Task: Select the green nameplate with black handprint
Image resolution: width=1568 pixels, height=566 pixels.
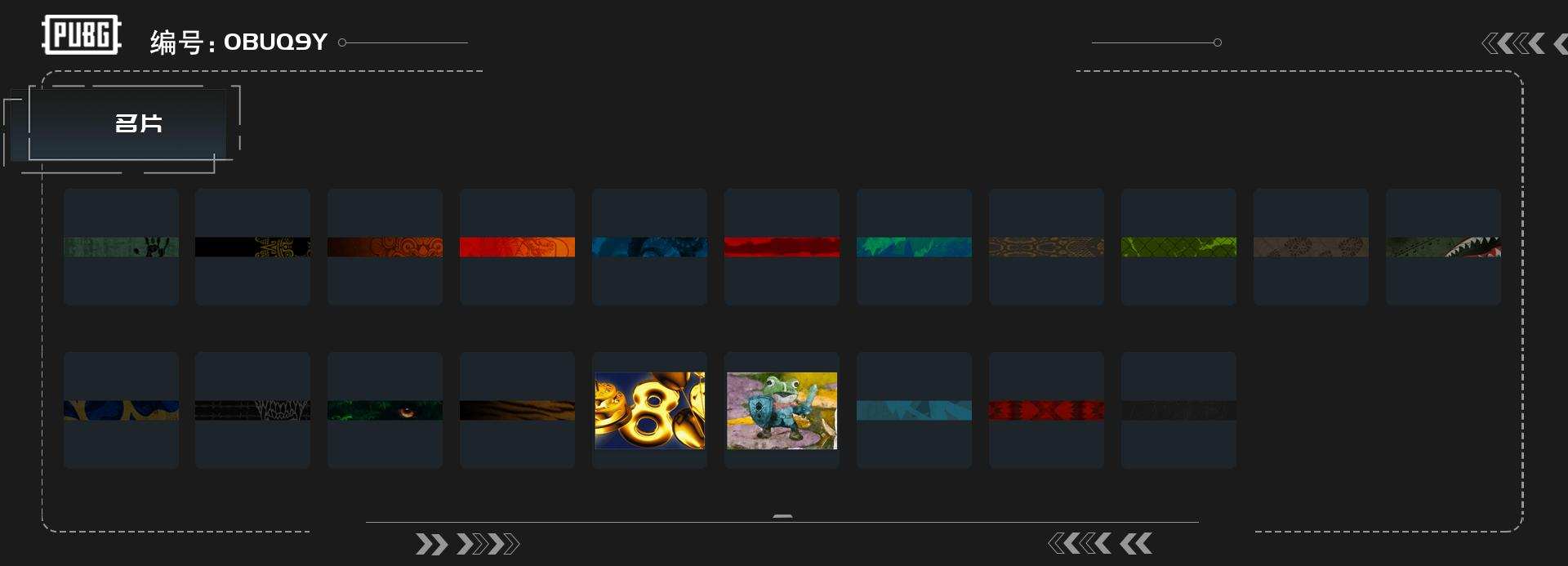Action: [121, 247]
